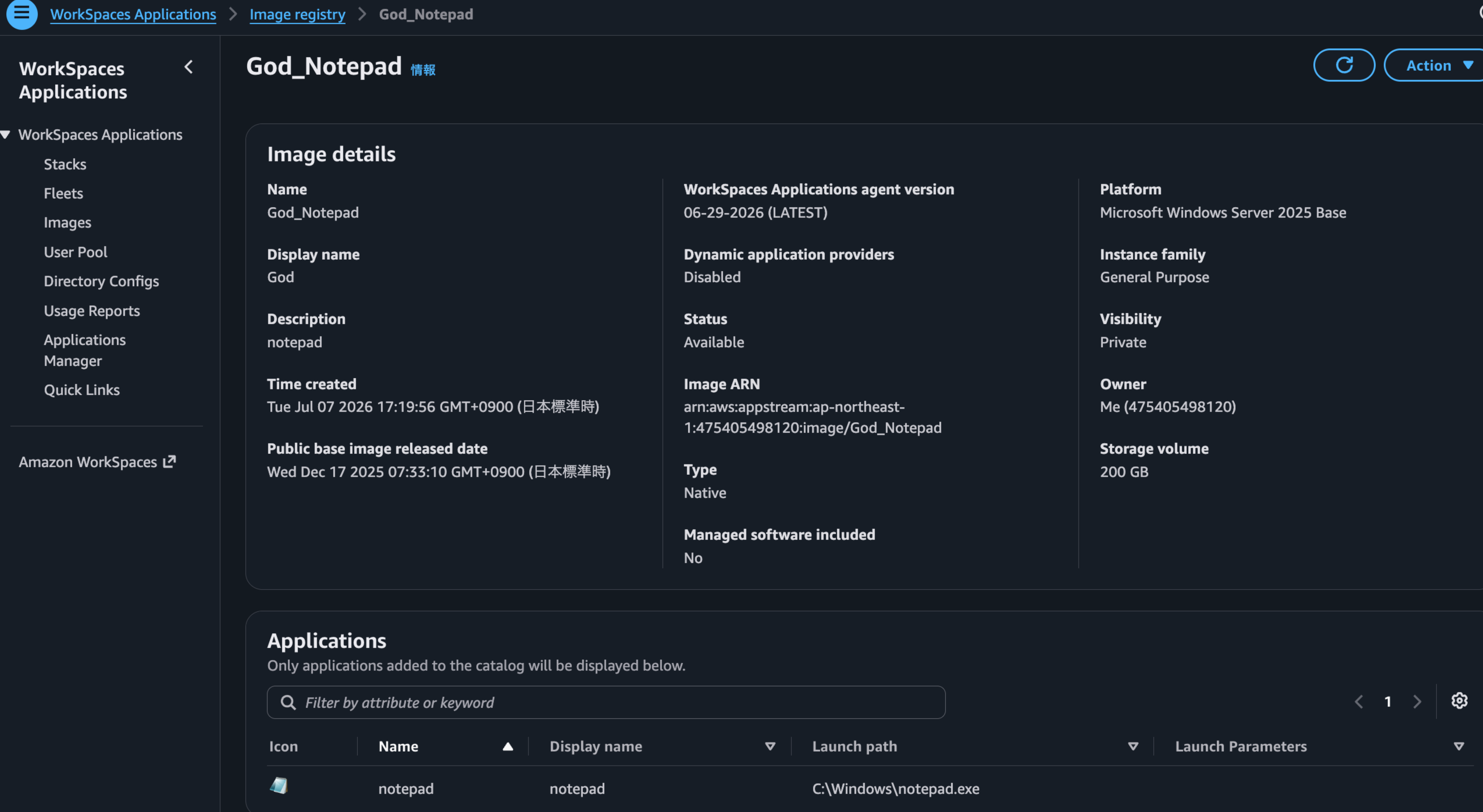Open Stacks in the sidebar
Image resolution: width=1483 pixels, height=812 pixels.
coord(65,165)
